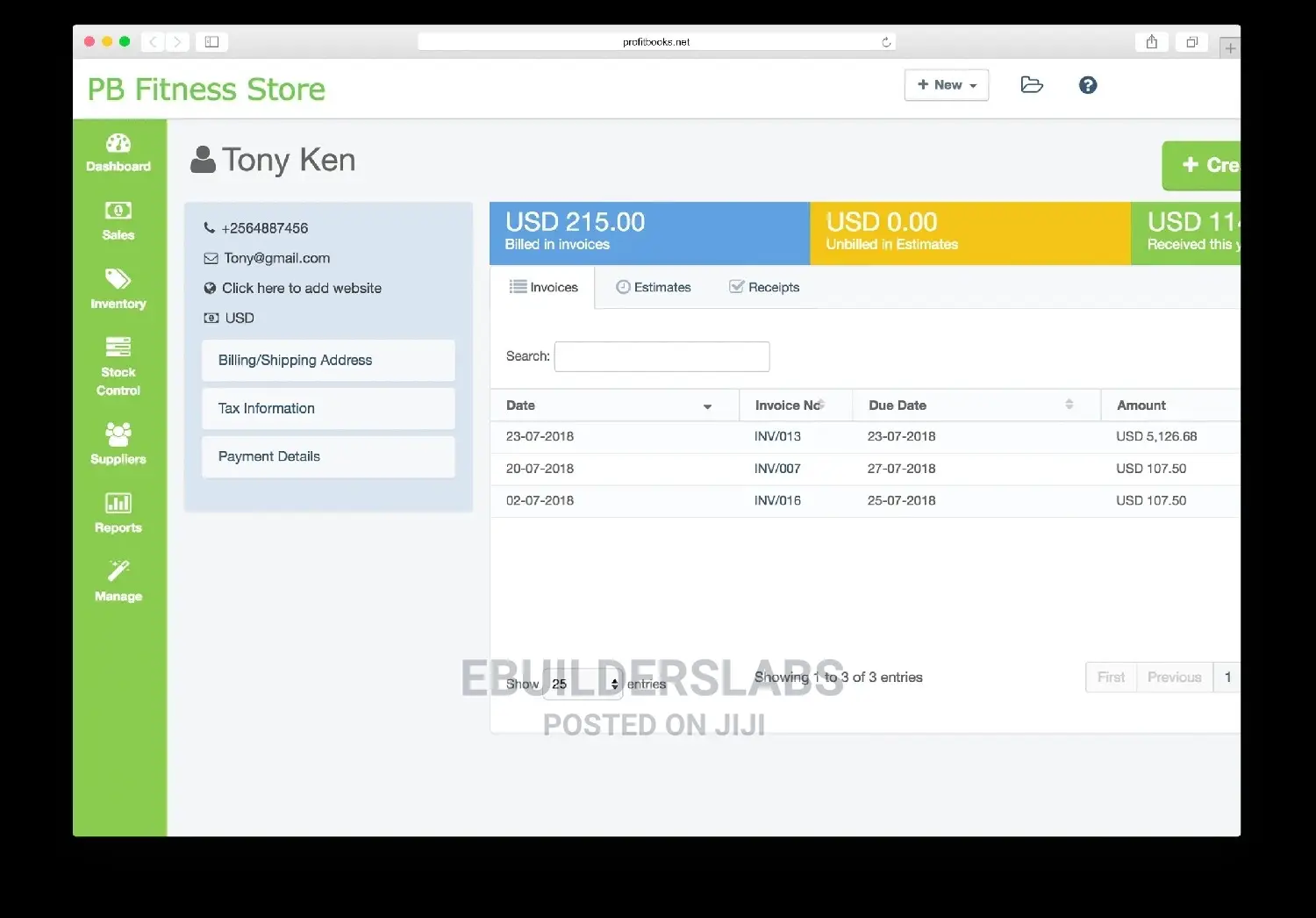The width and height of the screenshot is (1316, 918).
Task: Go back with browser back arrow
Action: coord(153,41)
